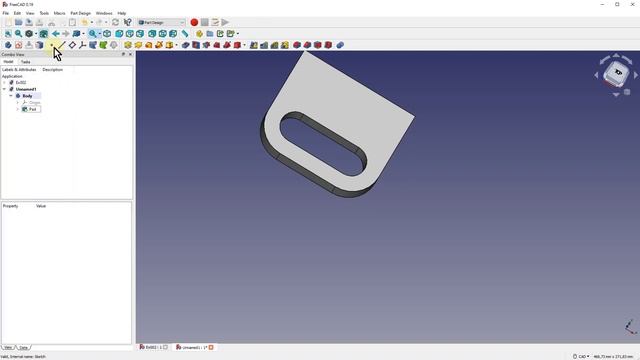Set the left view icon

pos(173,34)
